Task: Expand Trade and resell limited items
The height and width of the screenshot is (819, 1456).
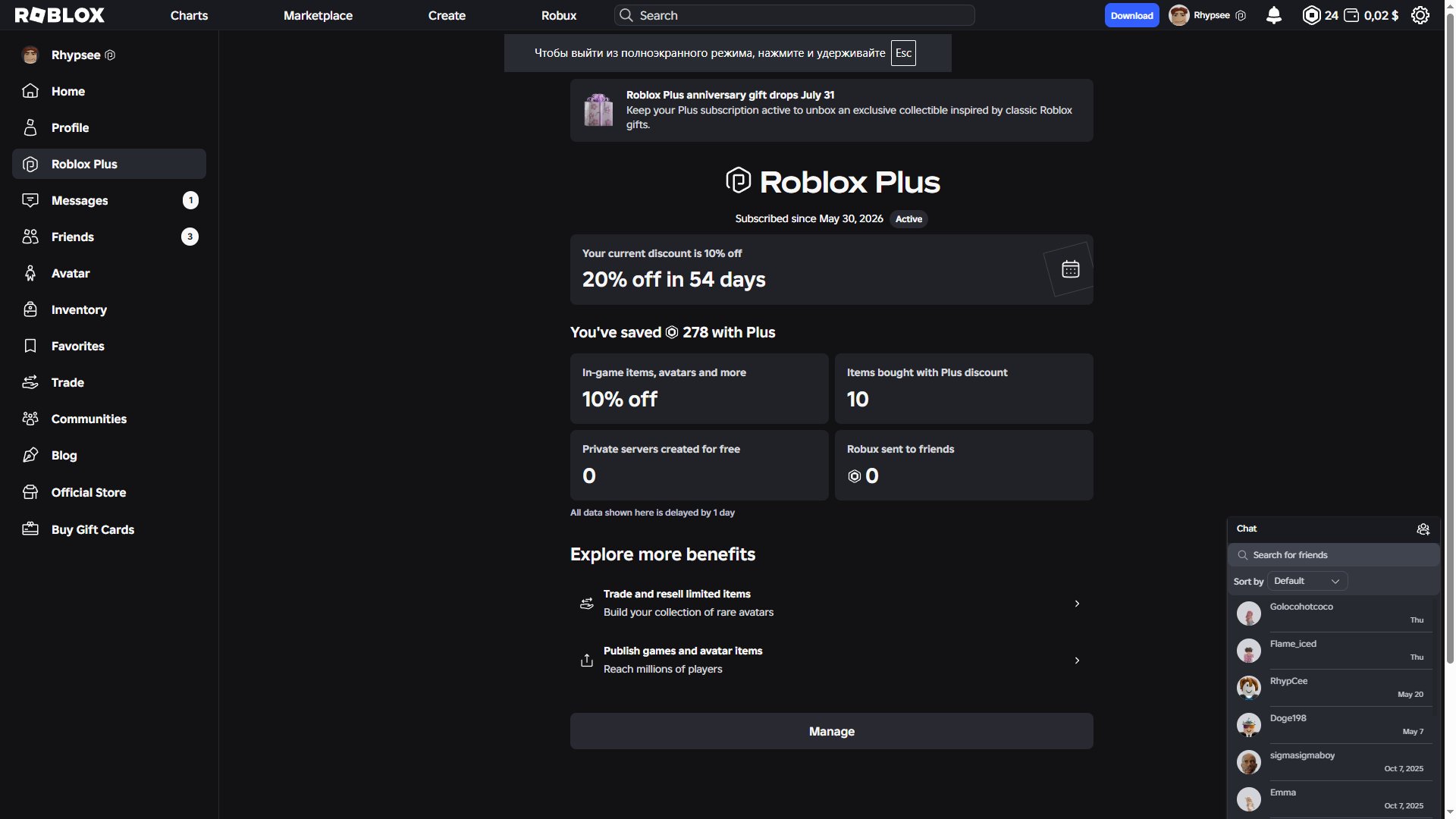Action: pyautogui.click(x=831, y=604)
